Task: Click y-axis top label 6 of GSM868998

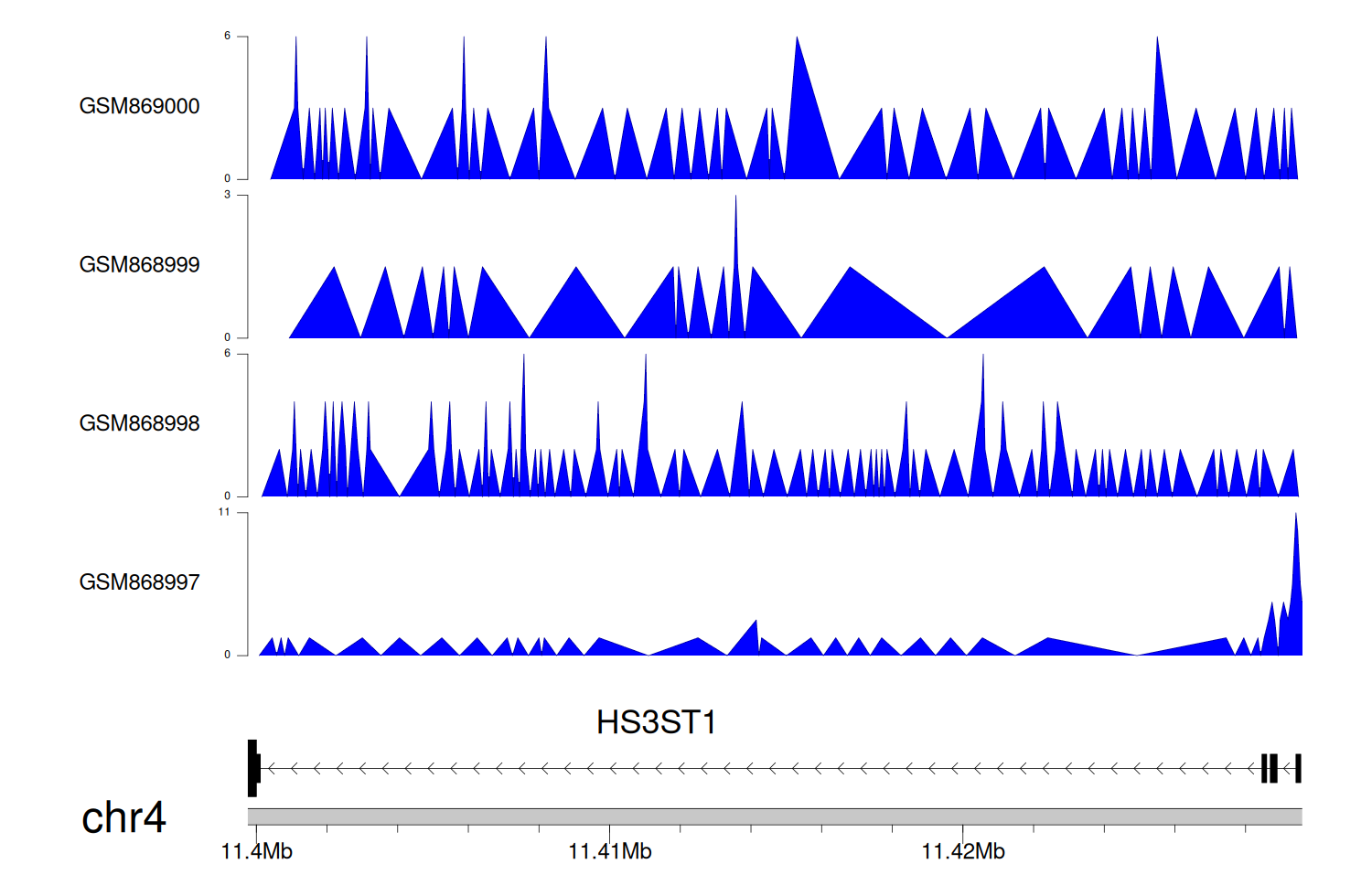Action: (227, 353)
